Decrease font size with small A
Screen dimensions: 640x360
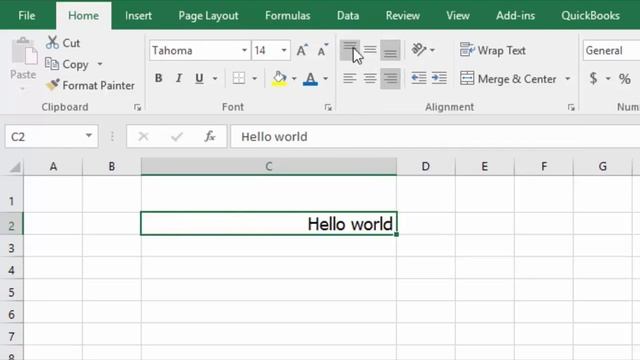[322, 50]
